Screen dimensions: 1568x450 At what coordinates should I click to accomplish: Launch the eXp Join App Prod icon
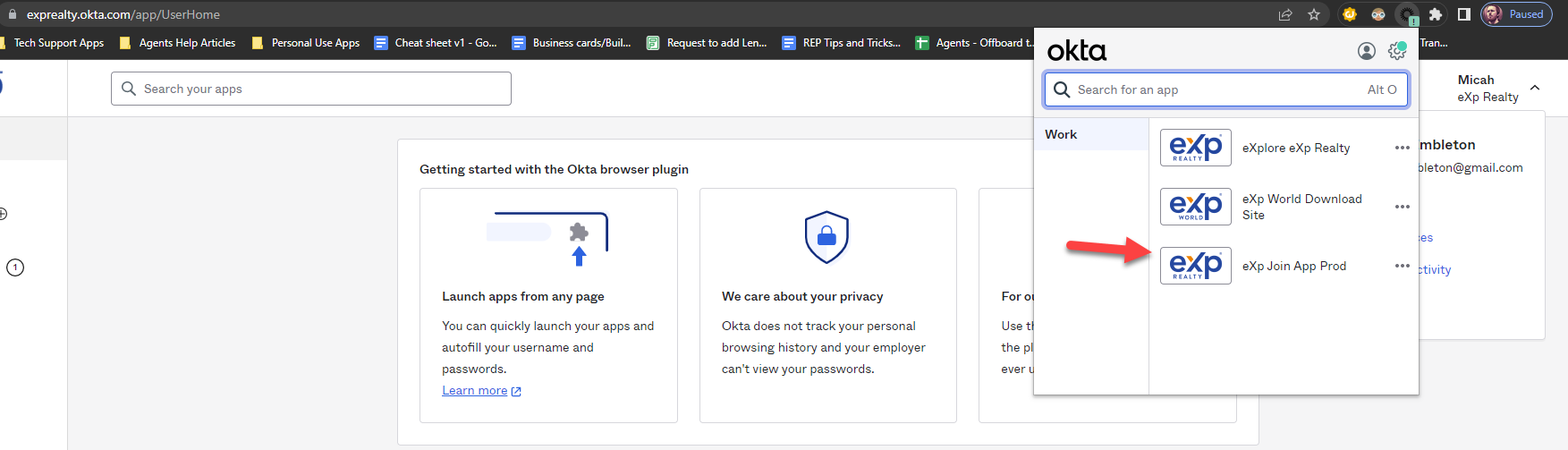click(1195, 266)
